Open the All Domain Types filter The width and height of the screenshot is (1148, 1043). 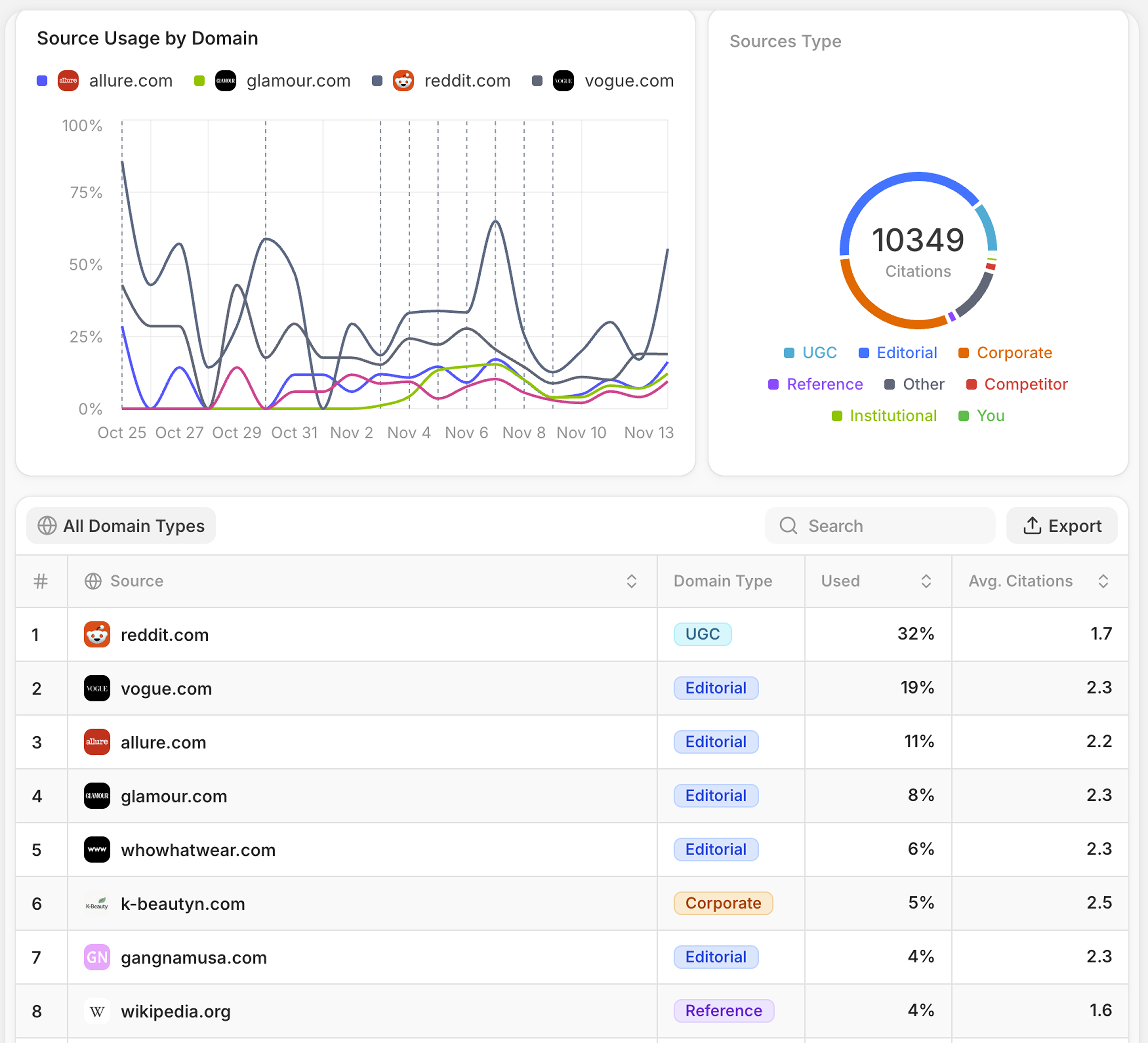pos(121,526)
